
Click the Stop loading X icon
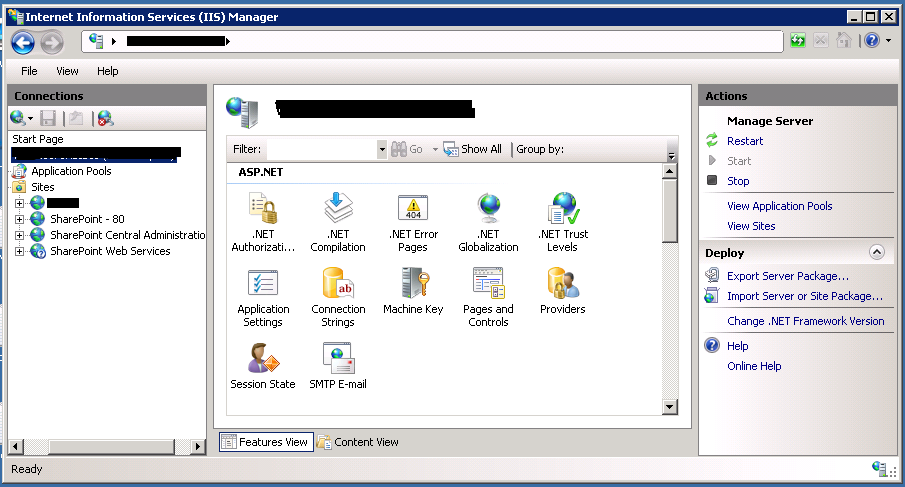coord(821,40)
